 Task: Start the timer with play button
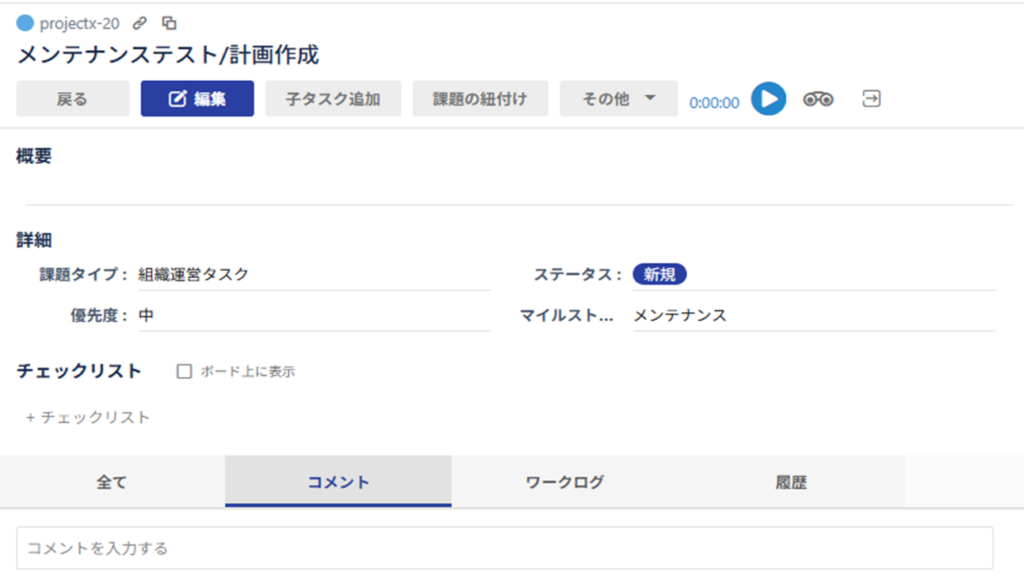click(769, 99)
